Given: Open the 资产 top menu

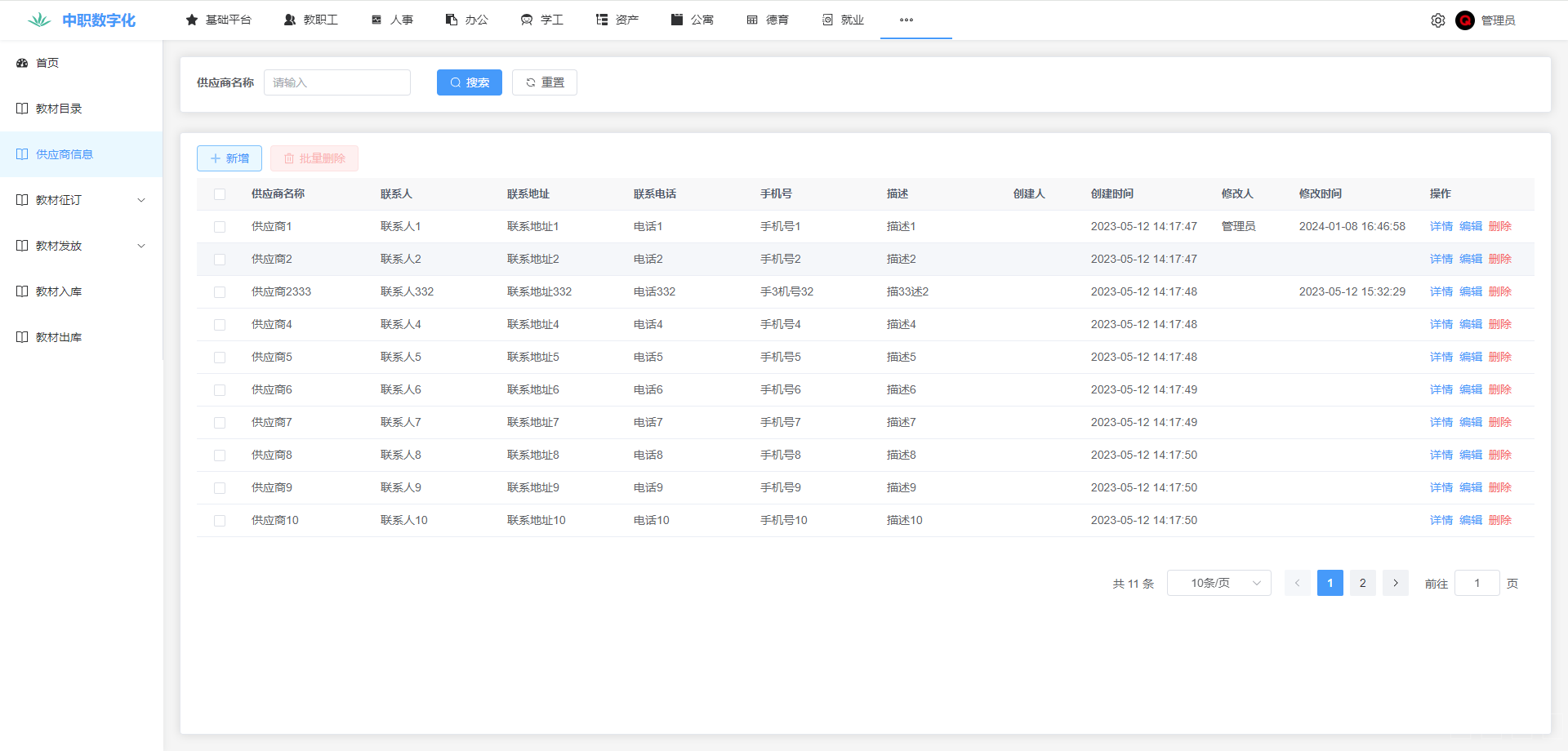Looking at the screenshot, I should tap(617, 20).
